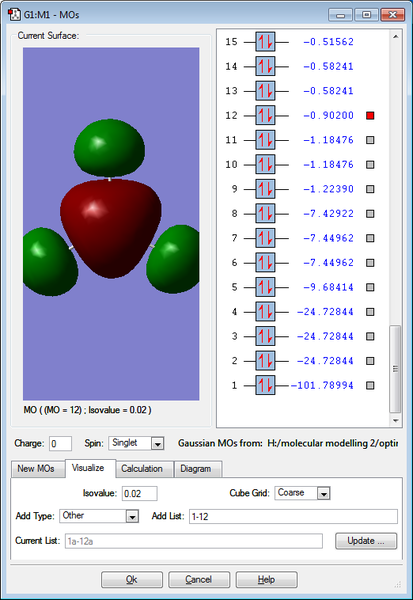Select the occupancy box of orbital 1

(x=265, y=385)
